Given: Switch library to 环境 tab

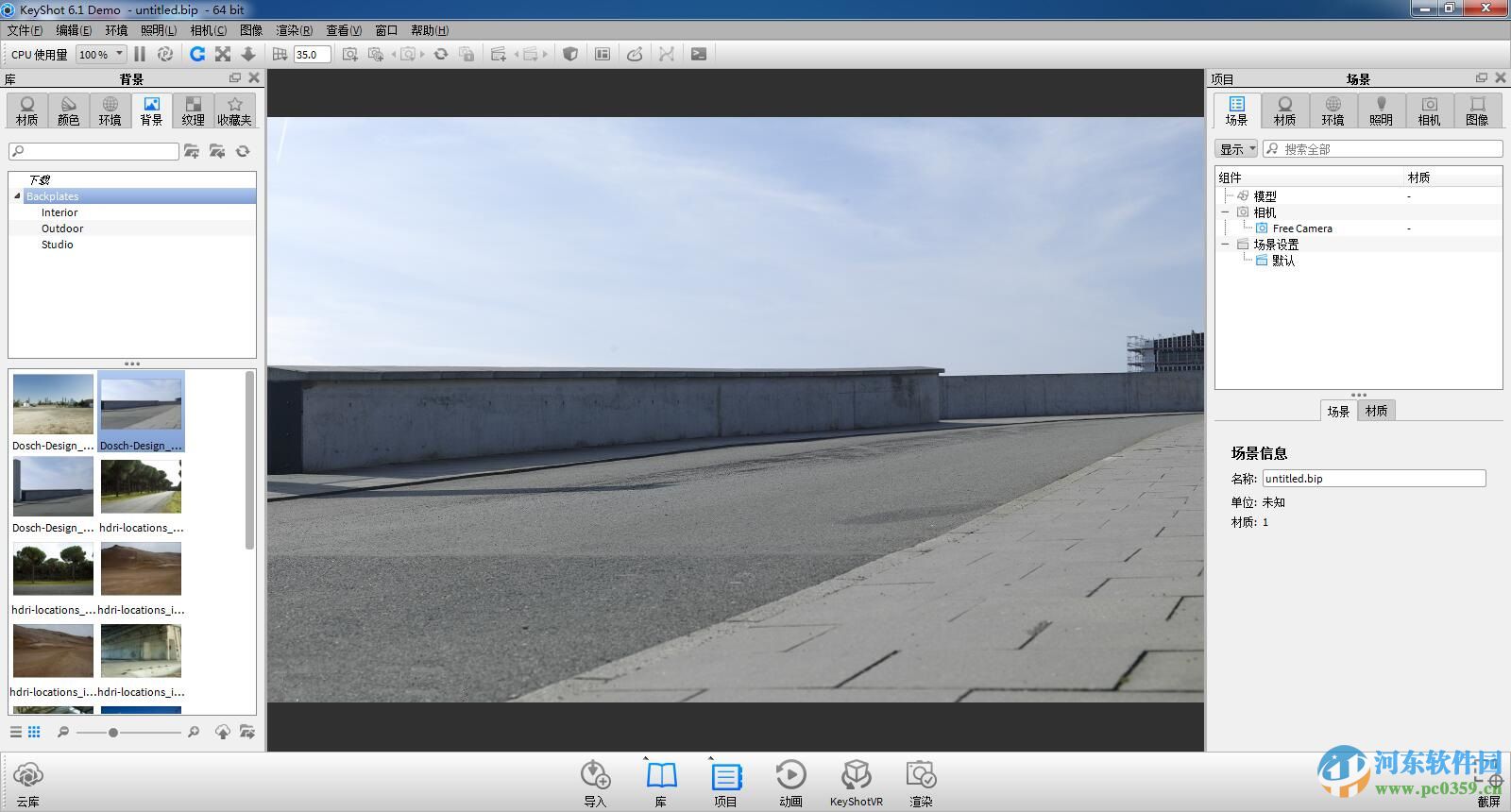Looking at the screenshot, I should point(110,110).
